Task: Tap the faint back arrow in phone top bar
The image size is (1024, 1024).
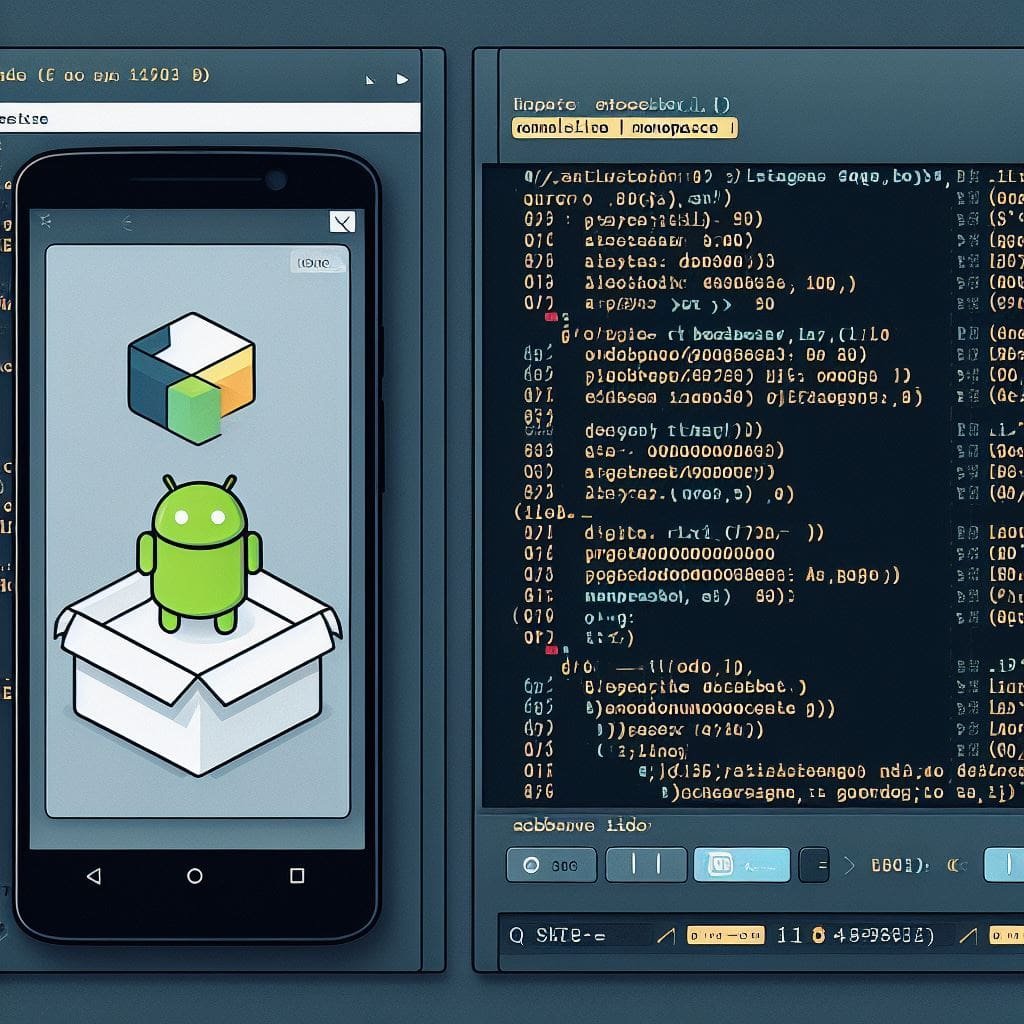Action: pos(128,224)
